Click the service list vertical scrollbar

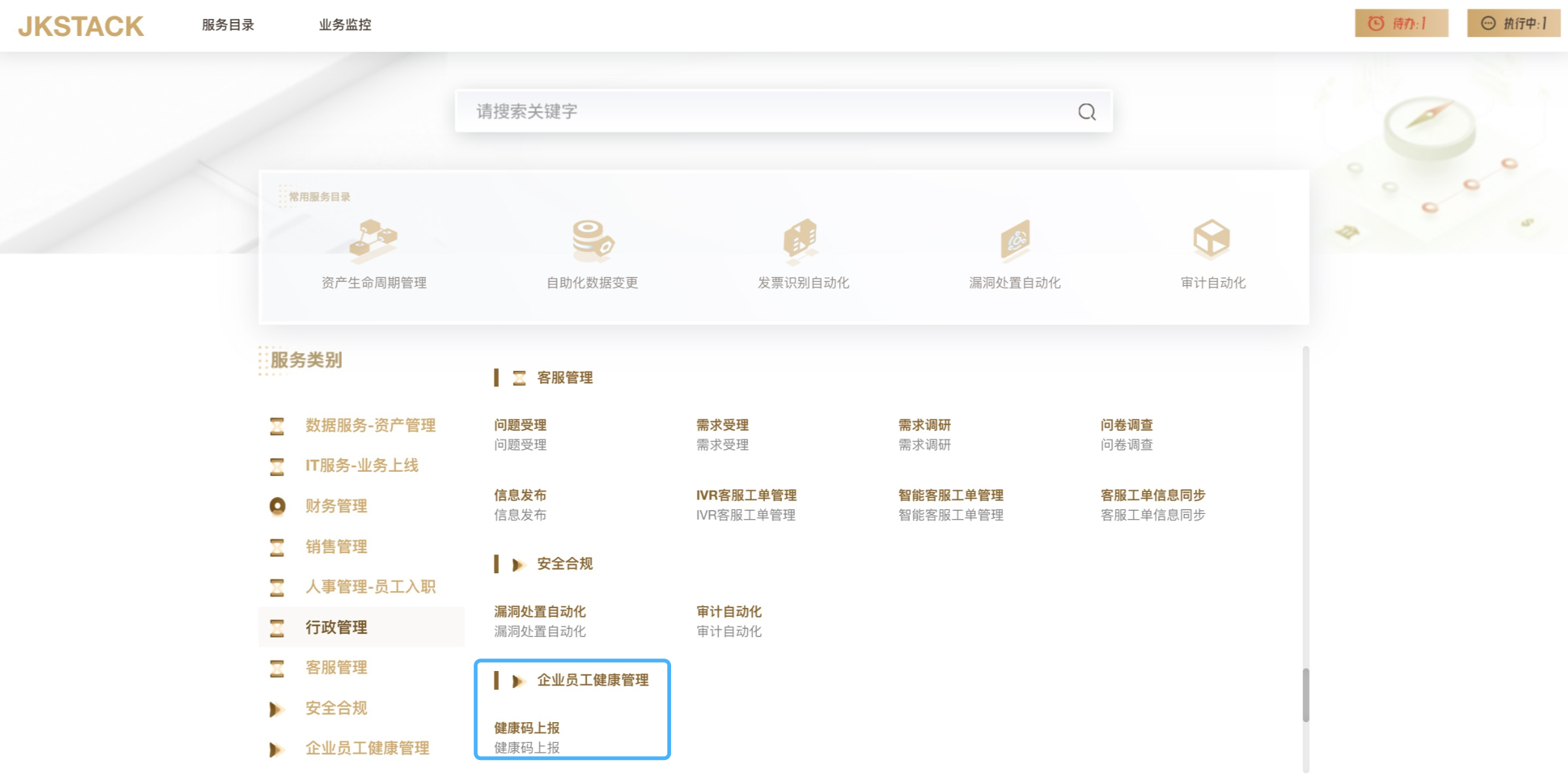coord(1305,694)
